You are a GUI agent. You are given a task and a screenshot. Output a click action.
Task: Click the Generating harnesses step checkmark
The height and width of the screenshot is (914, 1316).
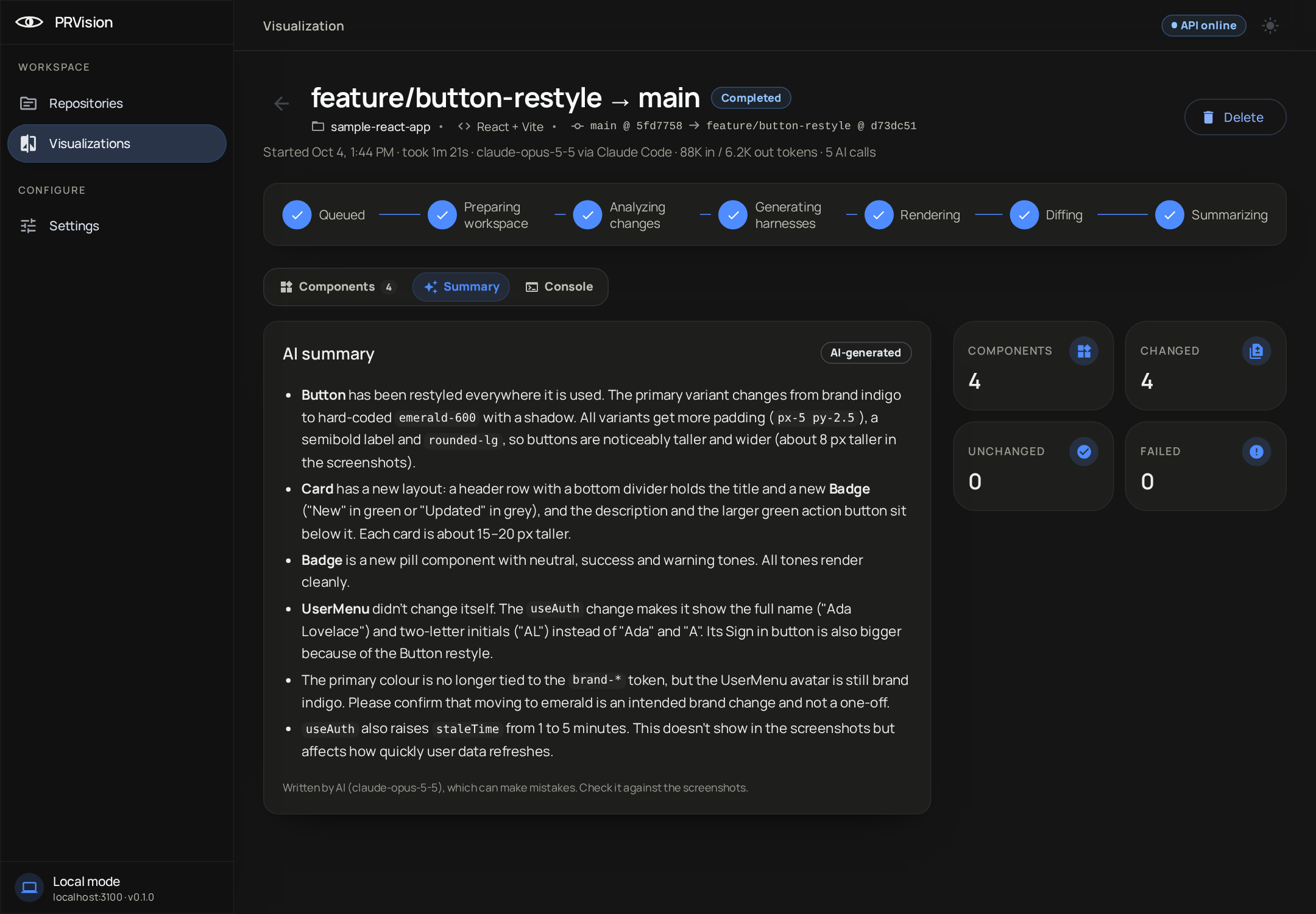click(x=733, y=215)
